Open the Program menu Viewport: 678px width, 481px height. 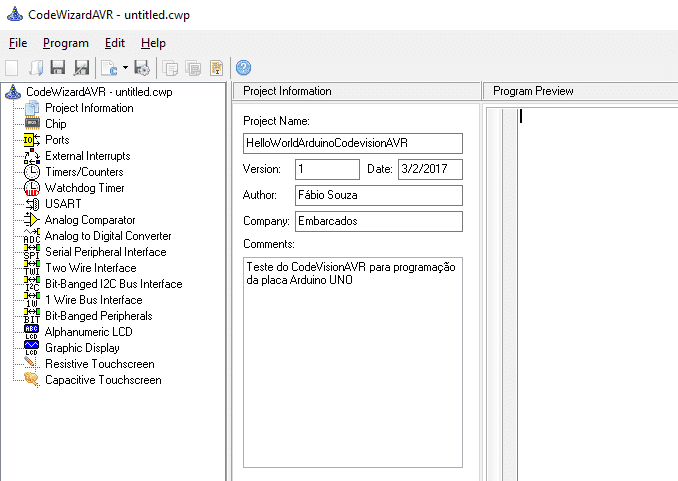point(66,43)
